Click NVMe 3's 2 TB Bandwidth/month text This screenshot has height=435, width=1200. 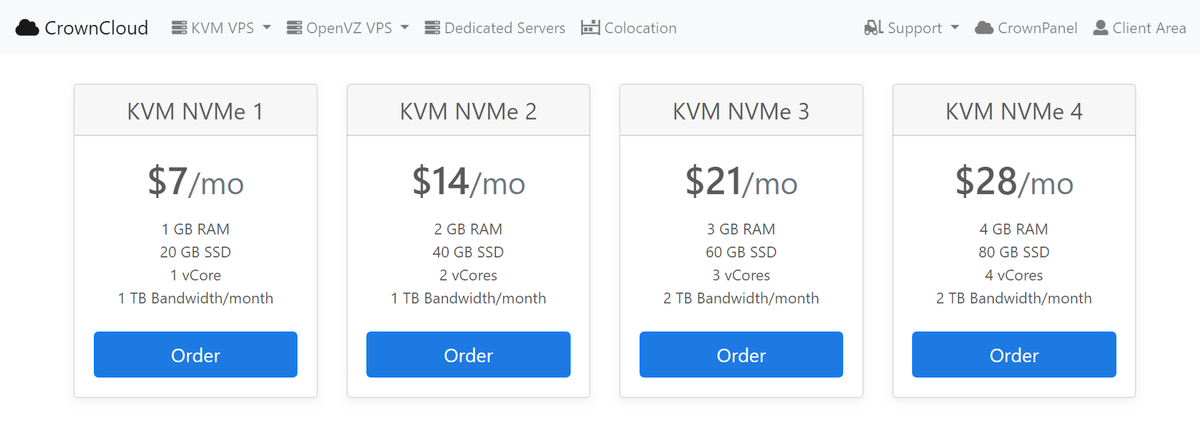point(741,298)
